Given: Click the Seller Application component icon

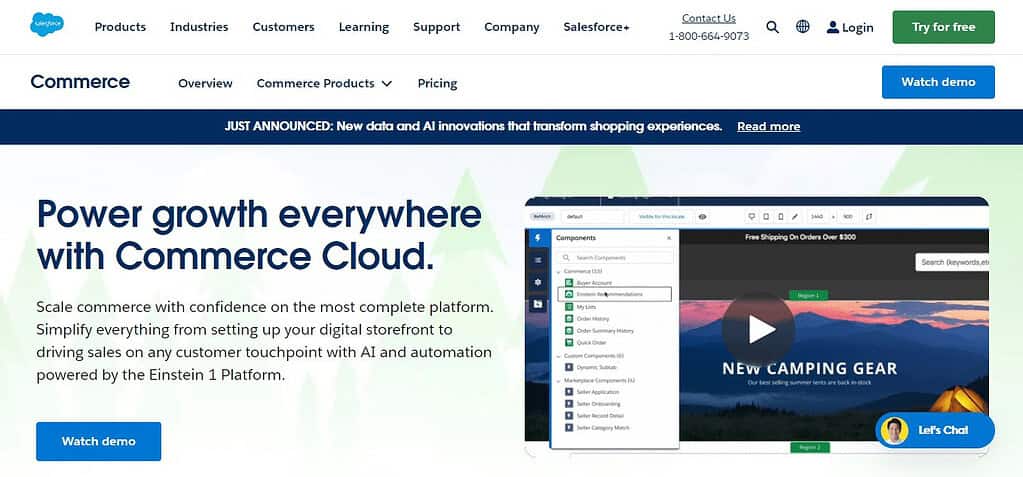Looking at the screenshot, I should [568, 392].
